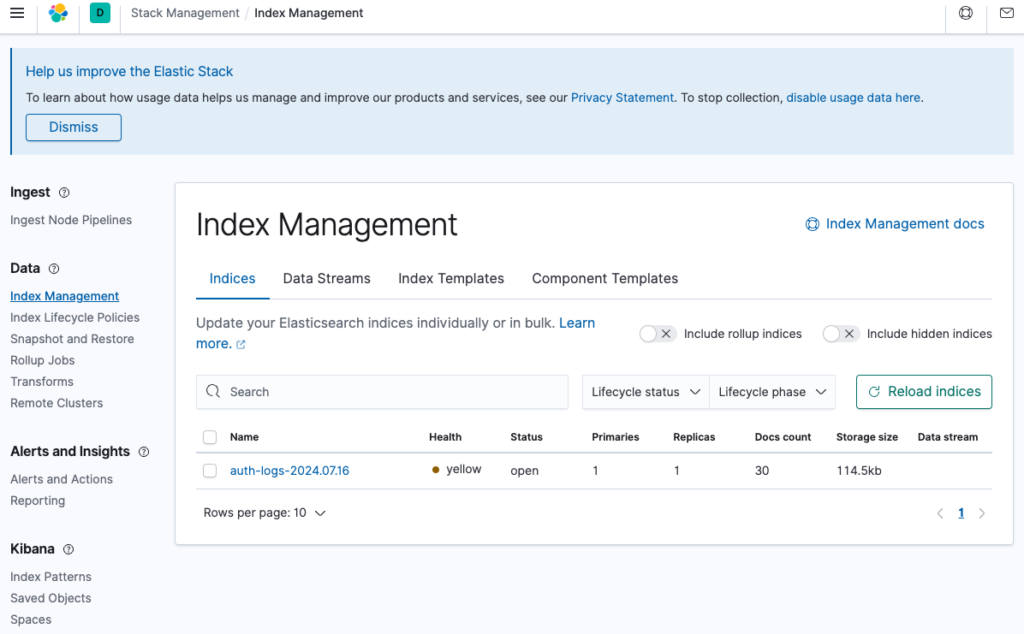This screenshot has height=634, width=1024.
Task: Sort by the Health column header
Action: point(445,437)
